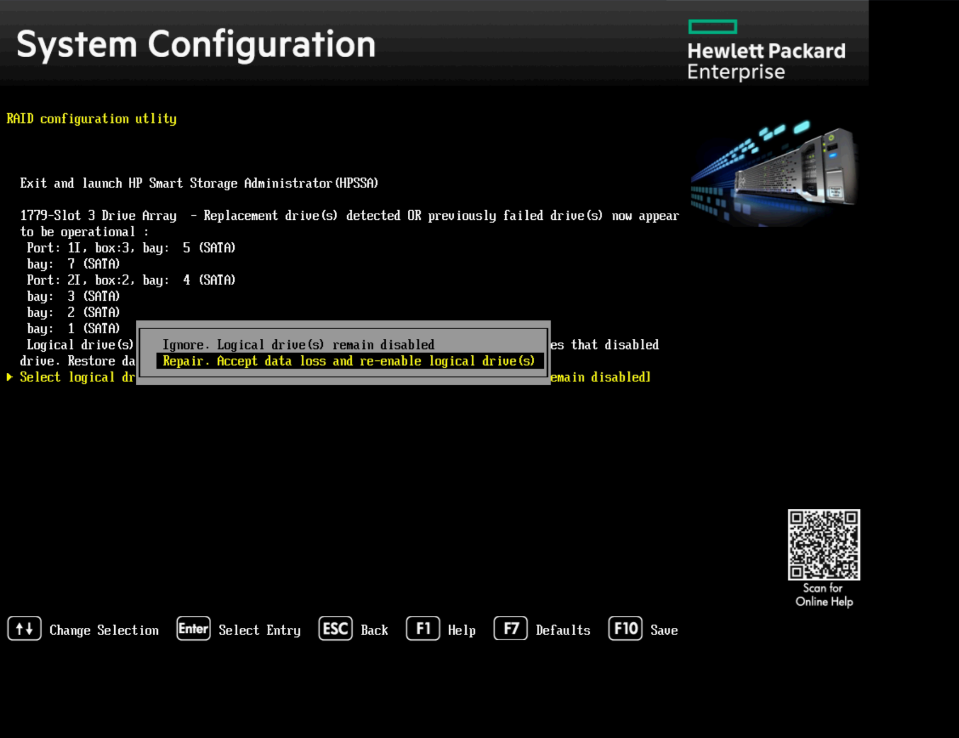Click the "bay: 3 (SATA)" line
Image resolution: width=959 pixels, height=738 pixels.
(73, 297)
